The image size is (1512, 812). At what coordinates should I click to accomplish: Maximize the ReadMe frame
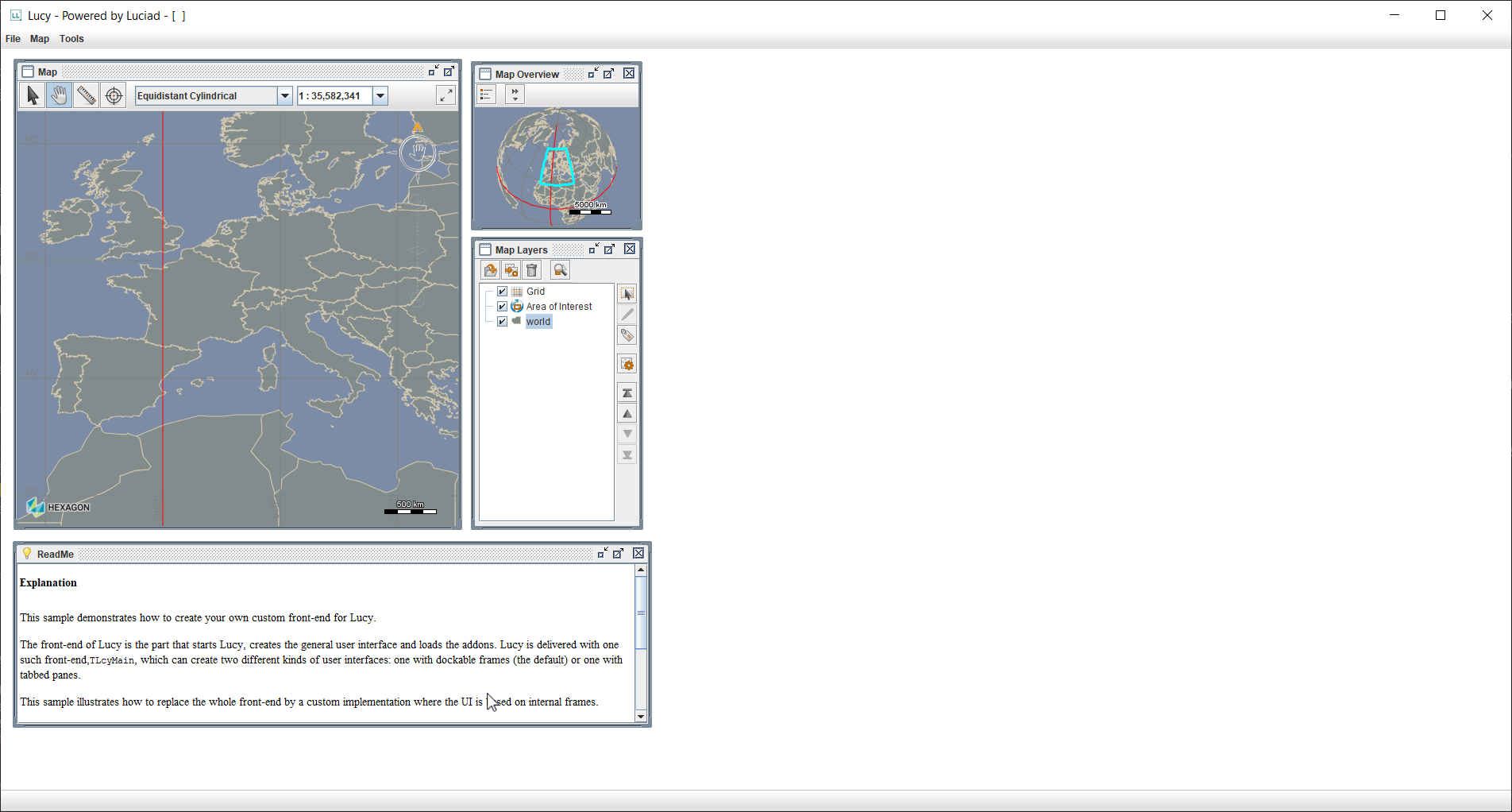tap(619, 553)
